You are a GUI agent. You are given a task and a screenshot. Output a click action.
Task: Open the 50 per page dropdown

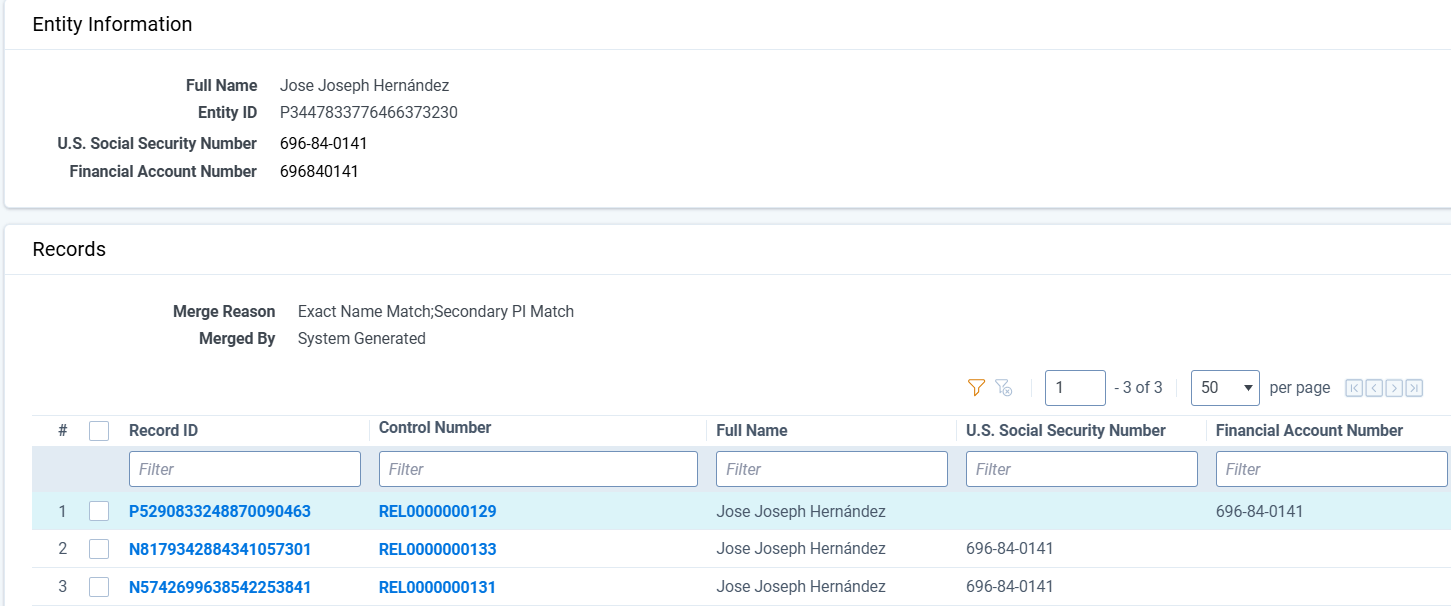pos(1224,388)
